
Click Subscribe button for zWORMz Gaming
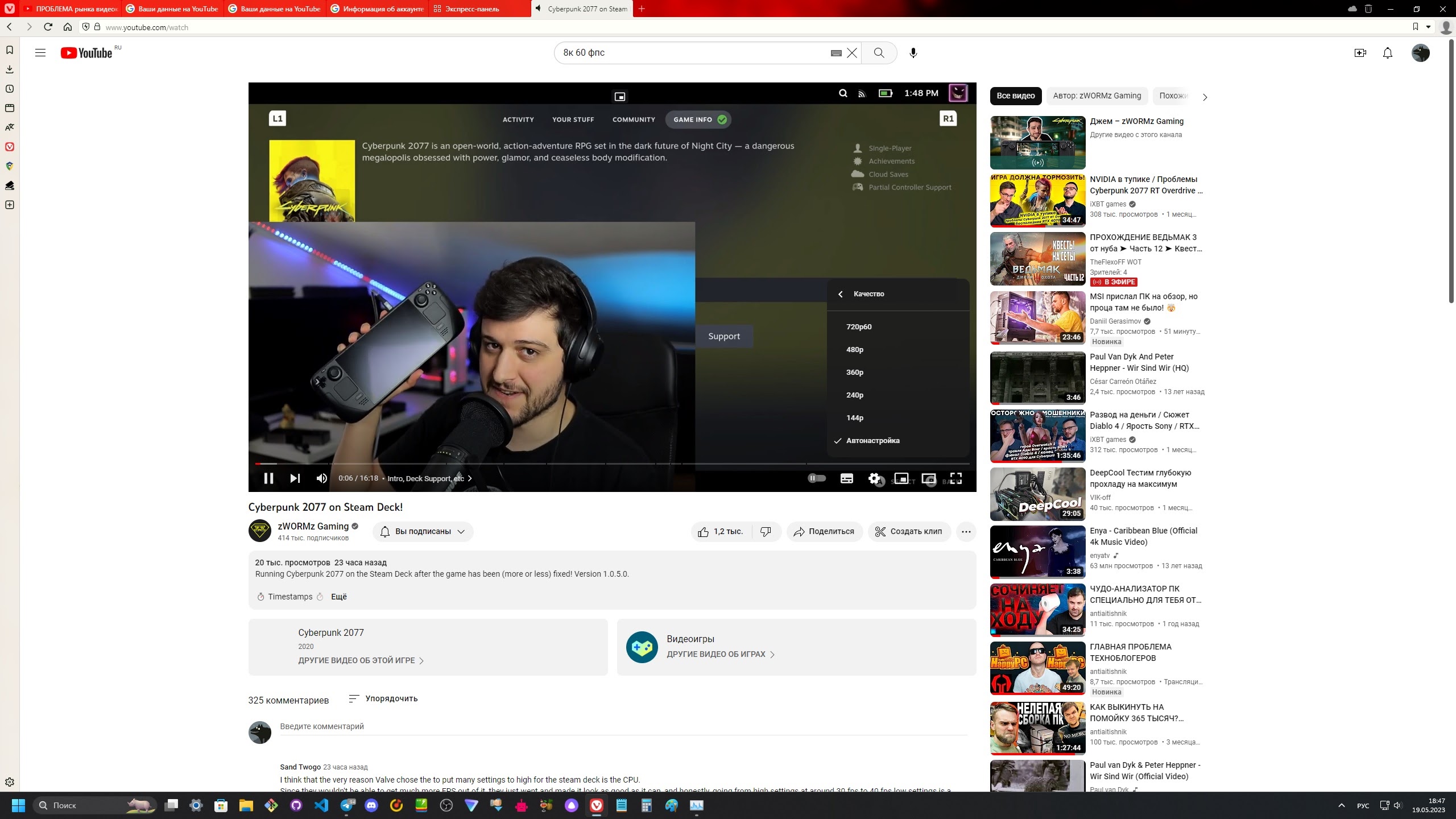(x=422, y=531)
